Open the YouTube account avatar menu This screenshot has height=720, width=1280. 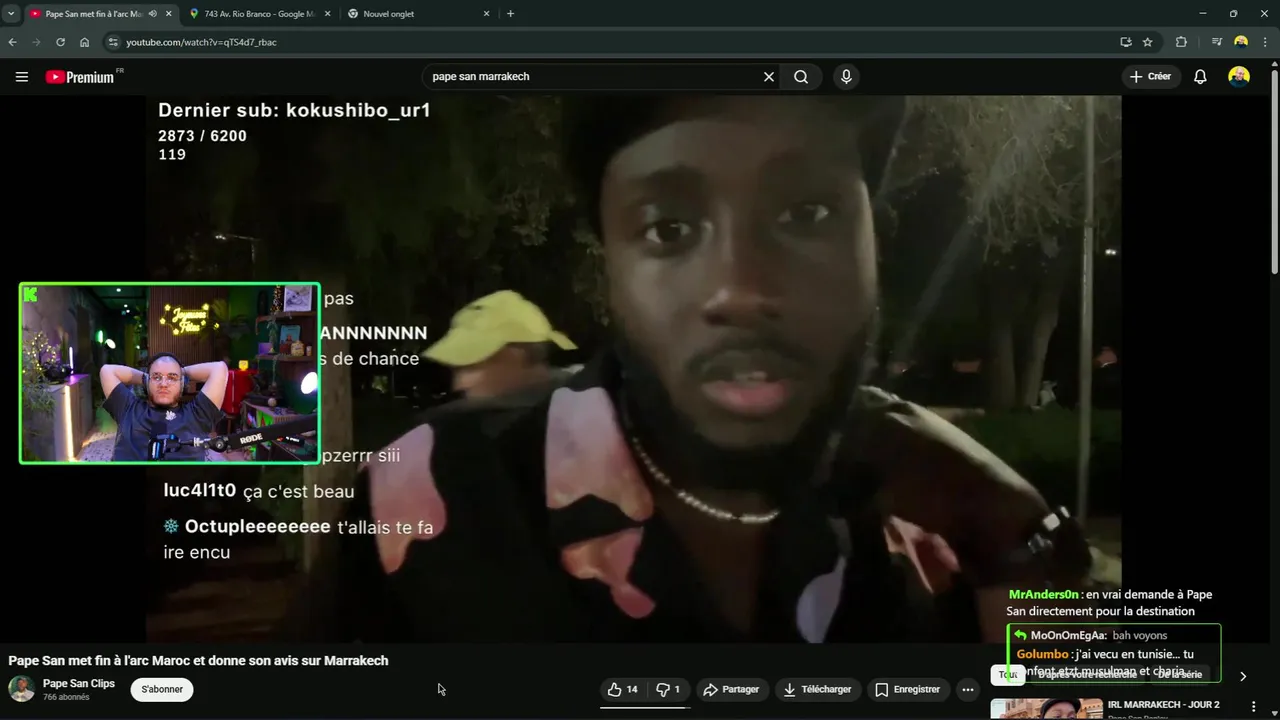1239,77
